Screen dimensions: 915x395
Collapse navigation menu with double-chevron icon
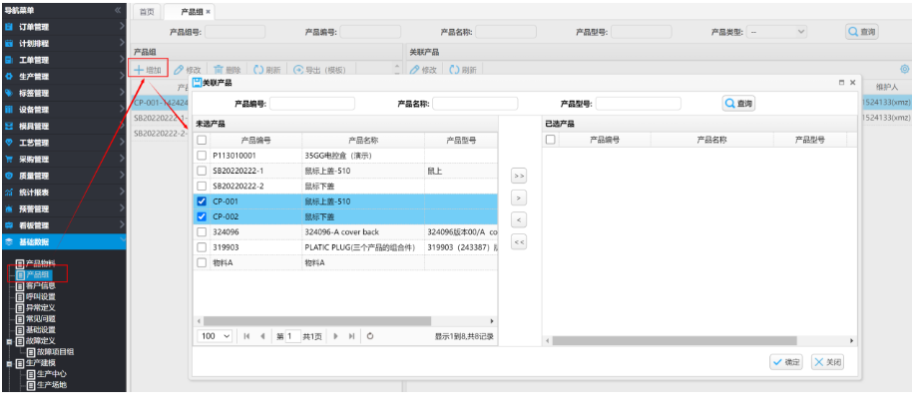pos(118,10)
